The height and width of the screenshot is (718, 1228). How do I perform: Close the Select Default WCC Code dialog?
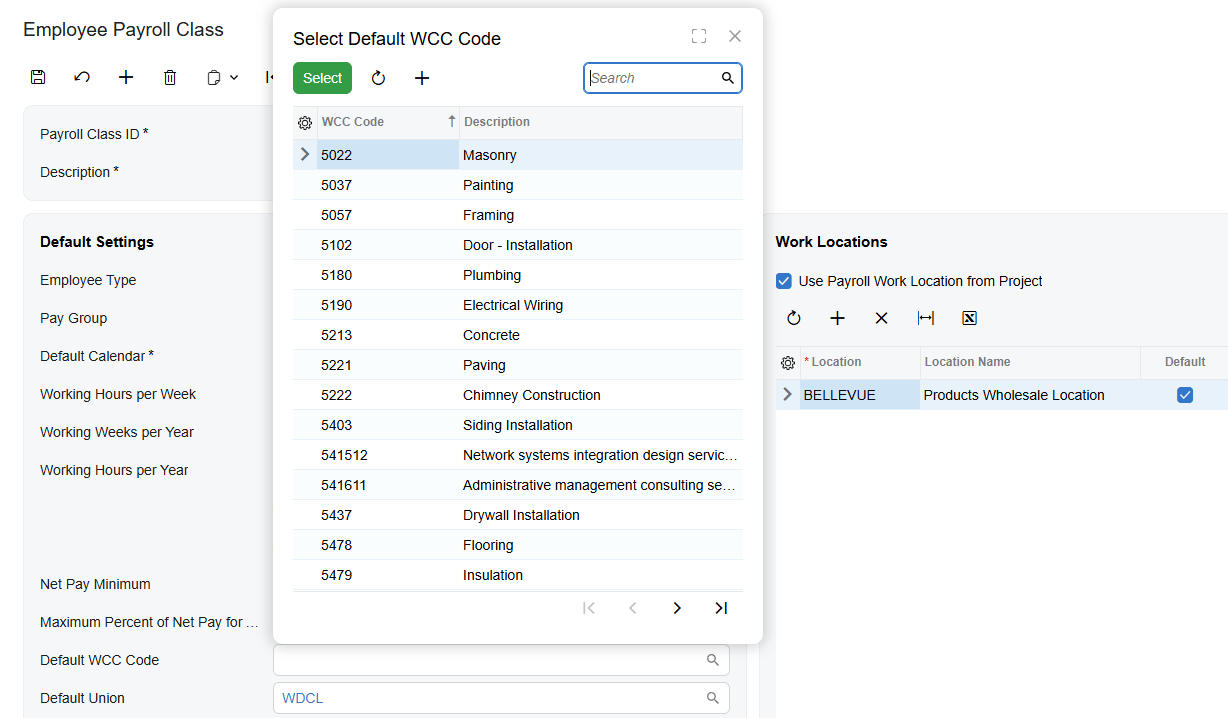tap(735, 36)
